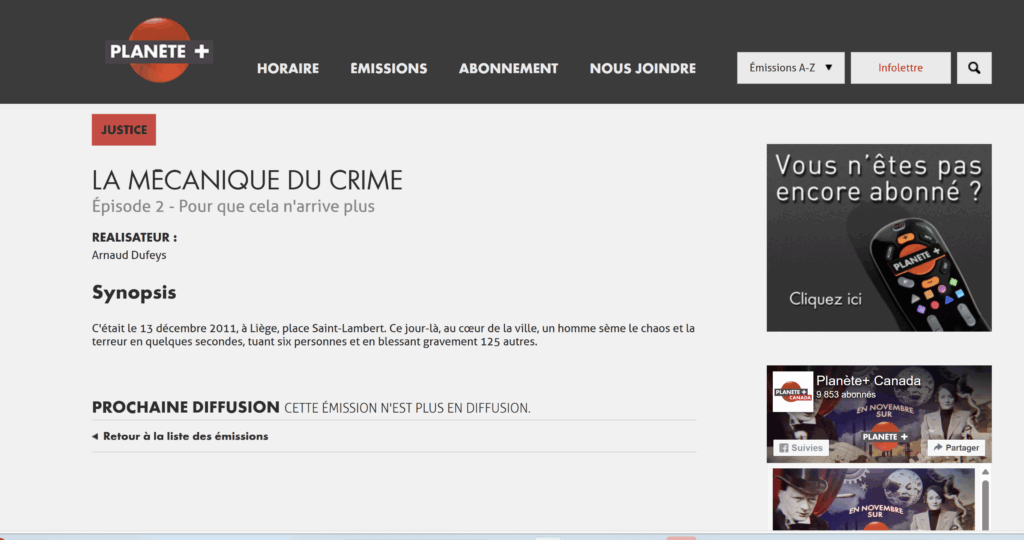Click the Infolettre button
Screen dimensions: 1024x540
coord(900,68)
